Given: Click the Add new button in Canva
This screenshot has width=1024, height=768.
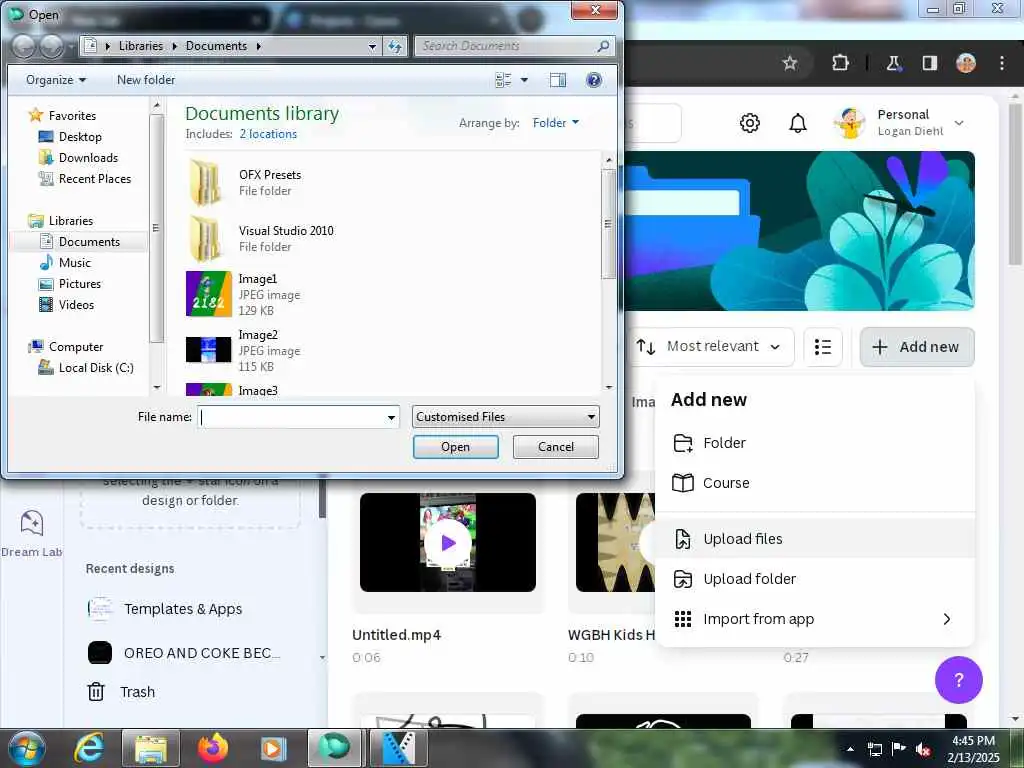Looking at the screenshot, I should (x=917, y=347).
